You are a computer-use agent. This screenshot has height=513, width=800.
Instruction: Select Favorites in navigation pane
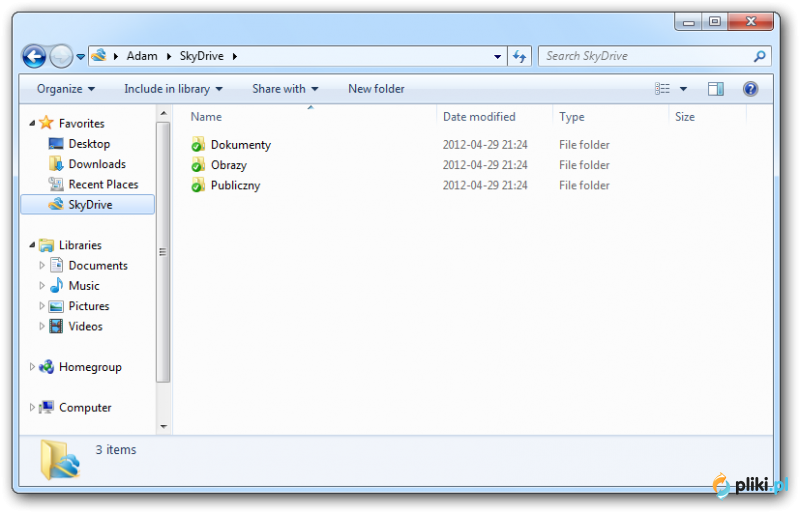point(81,124)
